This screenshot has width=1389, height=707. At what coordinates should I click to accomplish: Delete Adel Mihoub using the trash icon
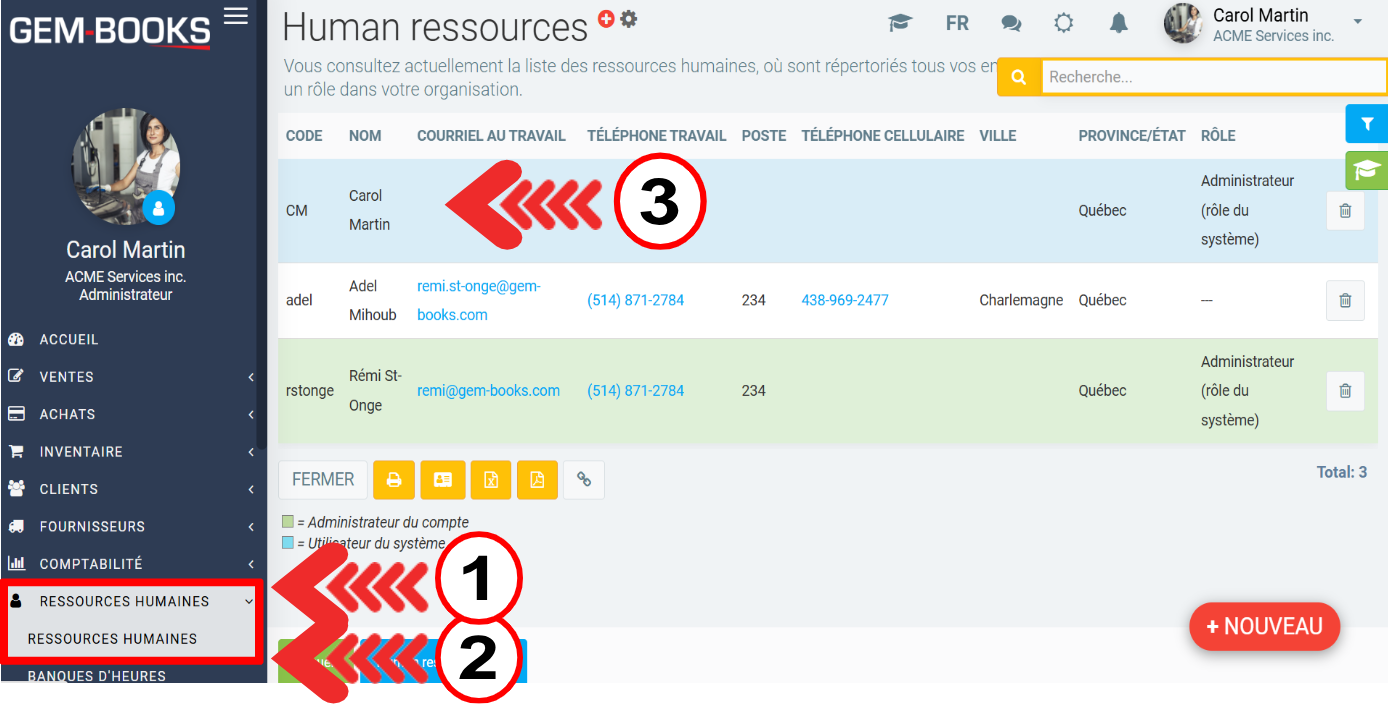(x=1345, y=300)
